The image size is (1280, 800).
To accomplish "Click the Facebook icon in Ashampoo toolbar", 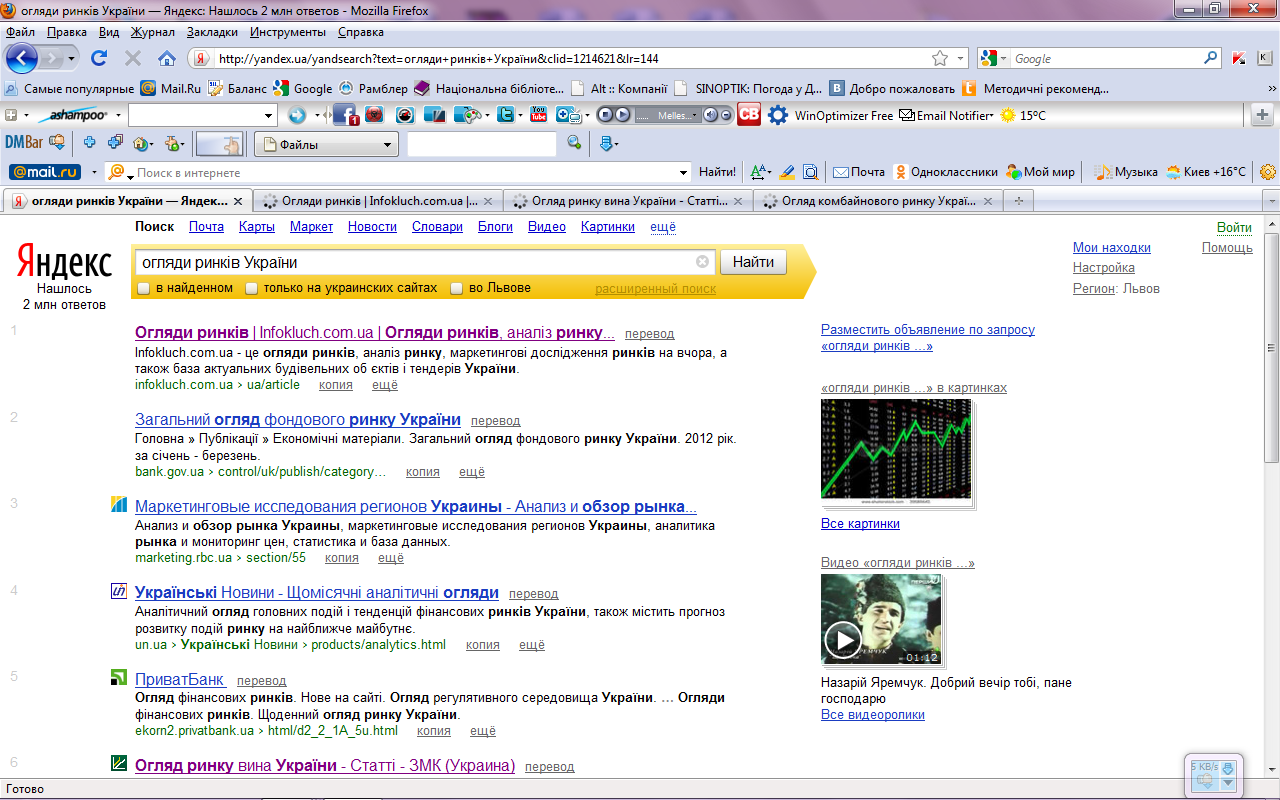I will [346, 115].
